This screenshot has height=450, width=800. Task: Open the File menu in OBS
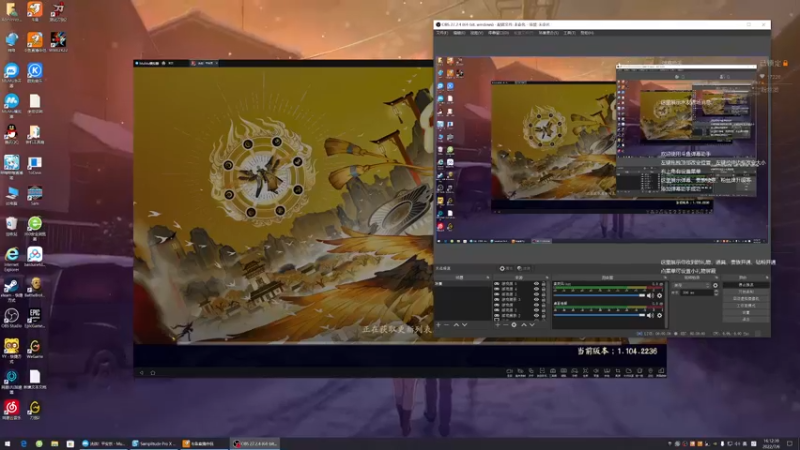click(x=442, y=33)
